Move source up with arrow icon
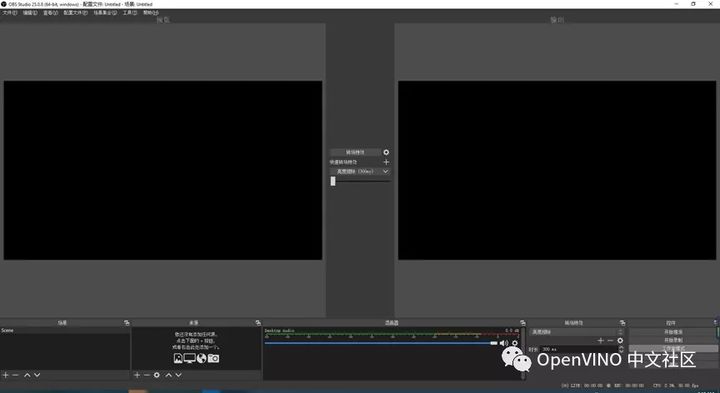The height and width of the screenshot is (393, 720). pyautogui.click(x=169, y=375)
